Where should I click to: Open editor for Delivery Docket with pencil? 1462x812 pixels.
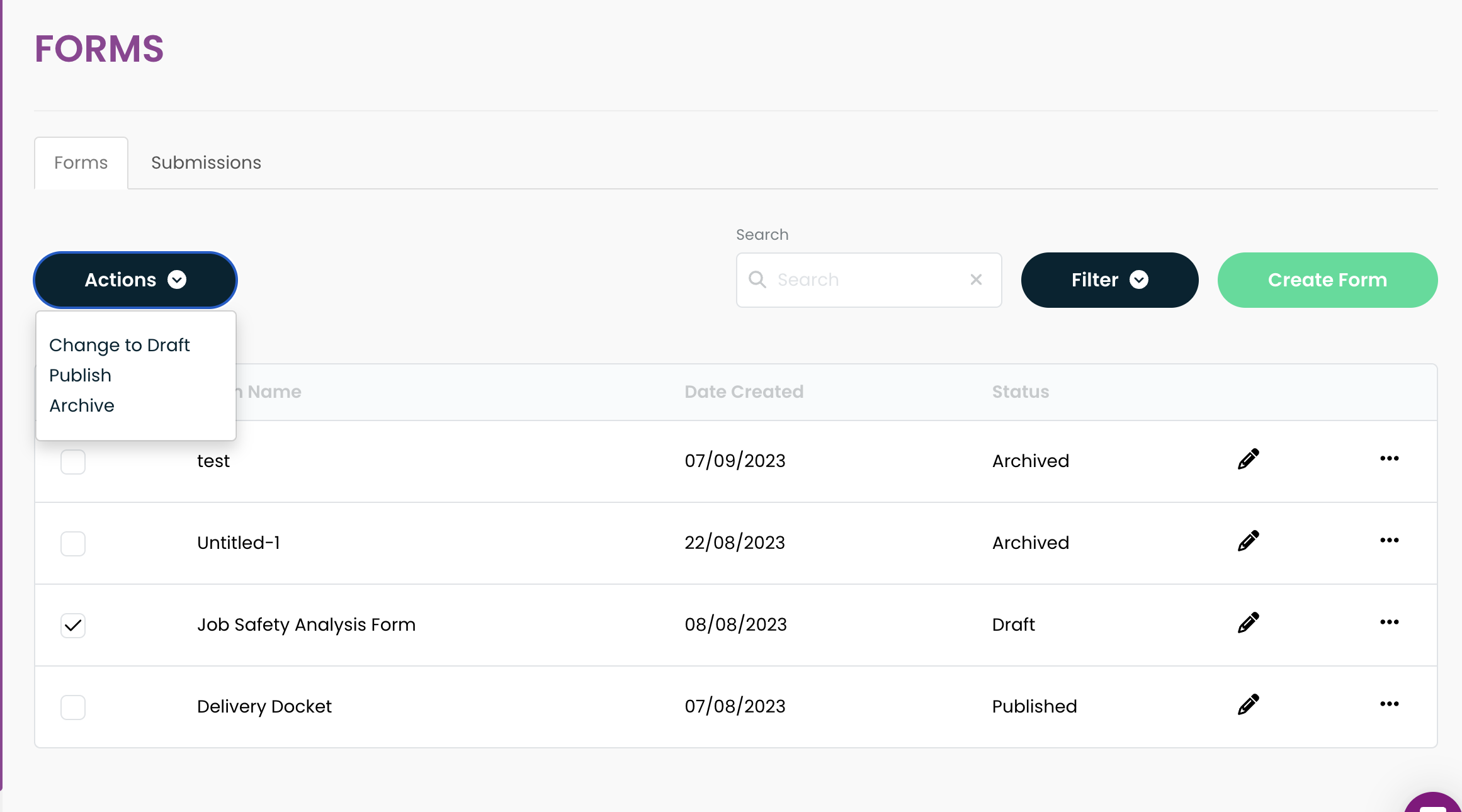click(1248, 704)
